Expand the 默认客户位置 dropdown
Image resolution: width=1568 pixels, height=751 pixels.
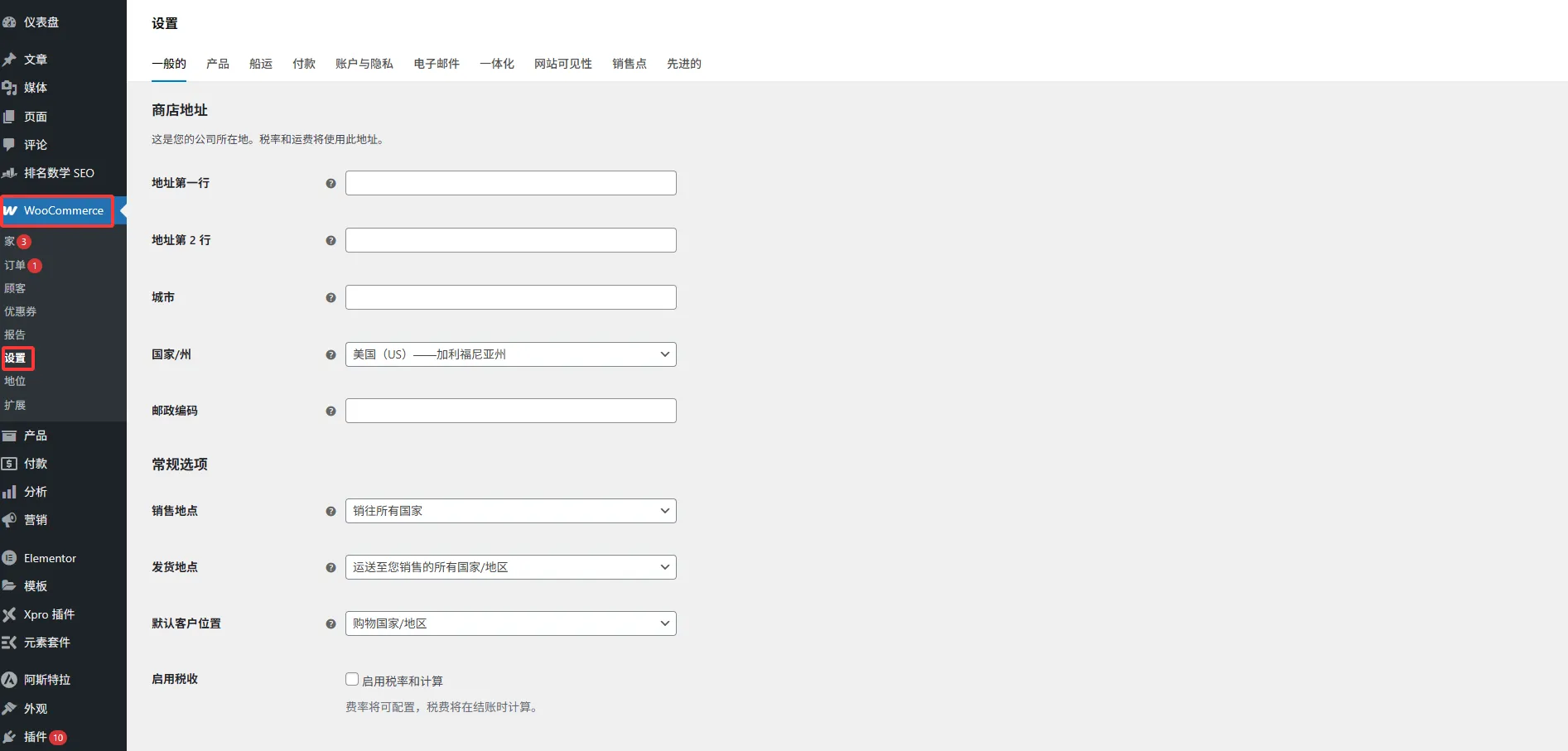click(510, 623)
